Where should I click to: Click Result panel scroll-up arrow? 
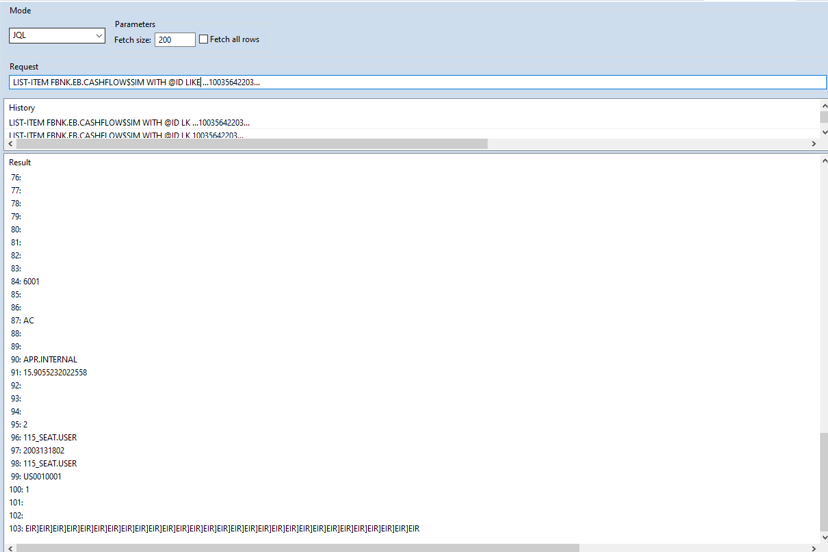coord(823,160)
